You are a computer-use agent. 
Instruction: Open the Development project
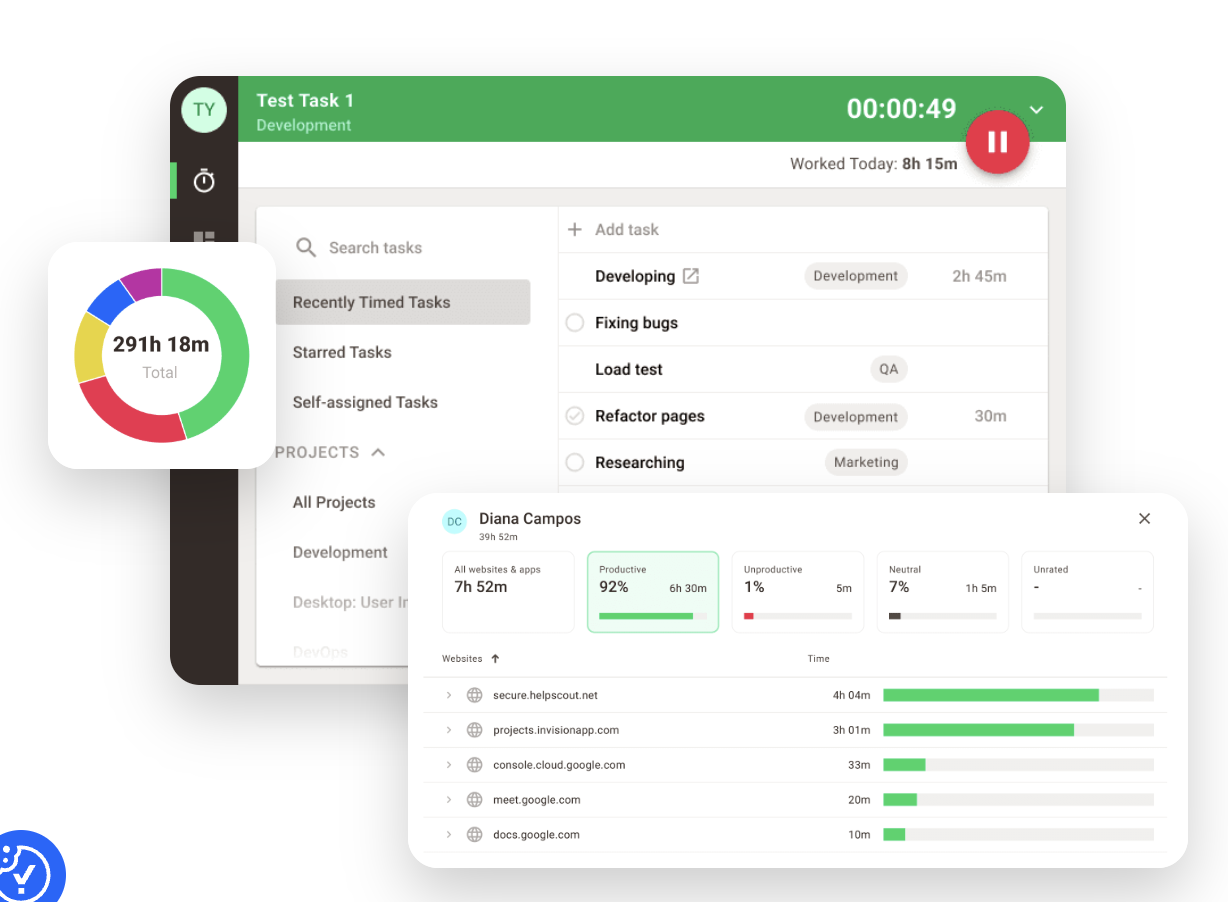pyautogui.click(x=340, y=552)
